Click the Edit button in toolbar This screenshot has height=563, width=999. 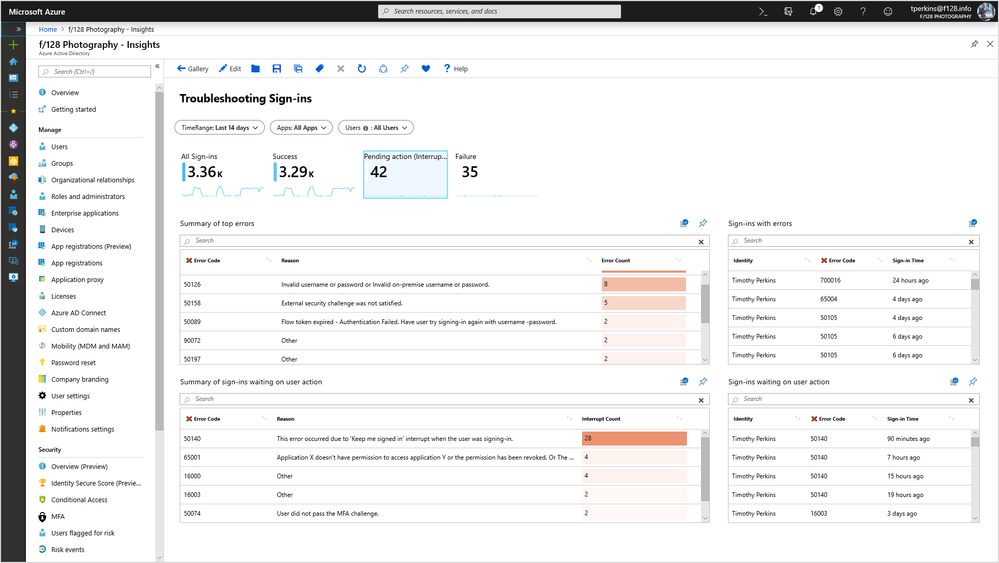230,69
